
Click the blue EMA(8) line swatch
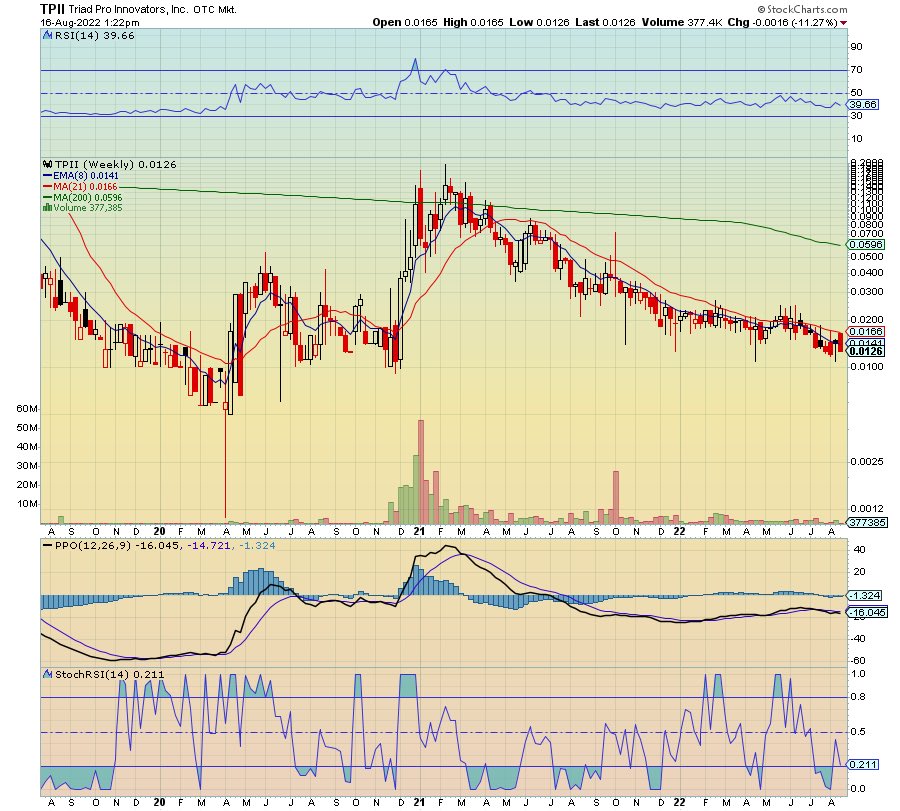48,176
